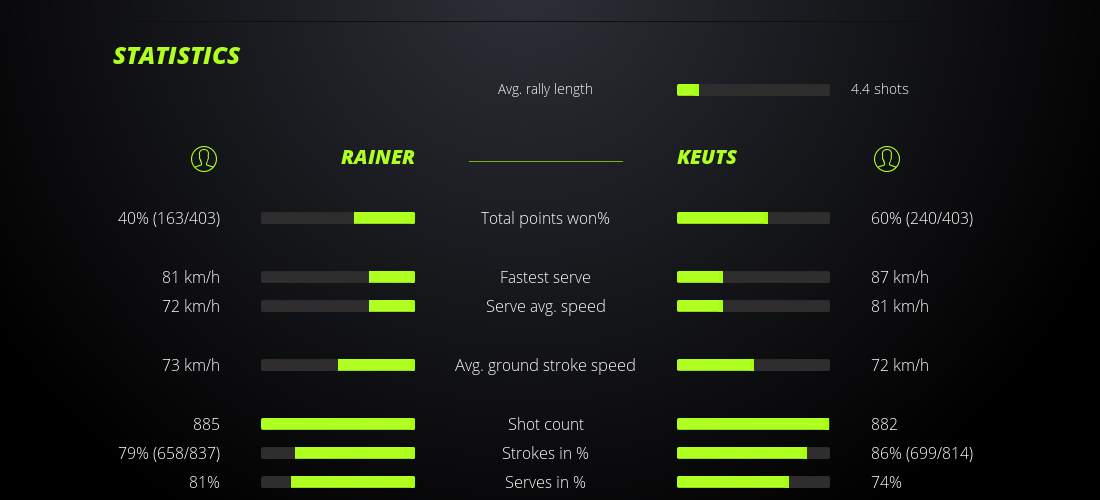
Task: Click Keuts' 60% (240/403) value
Action: pos(922,218)
